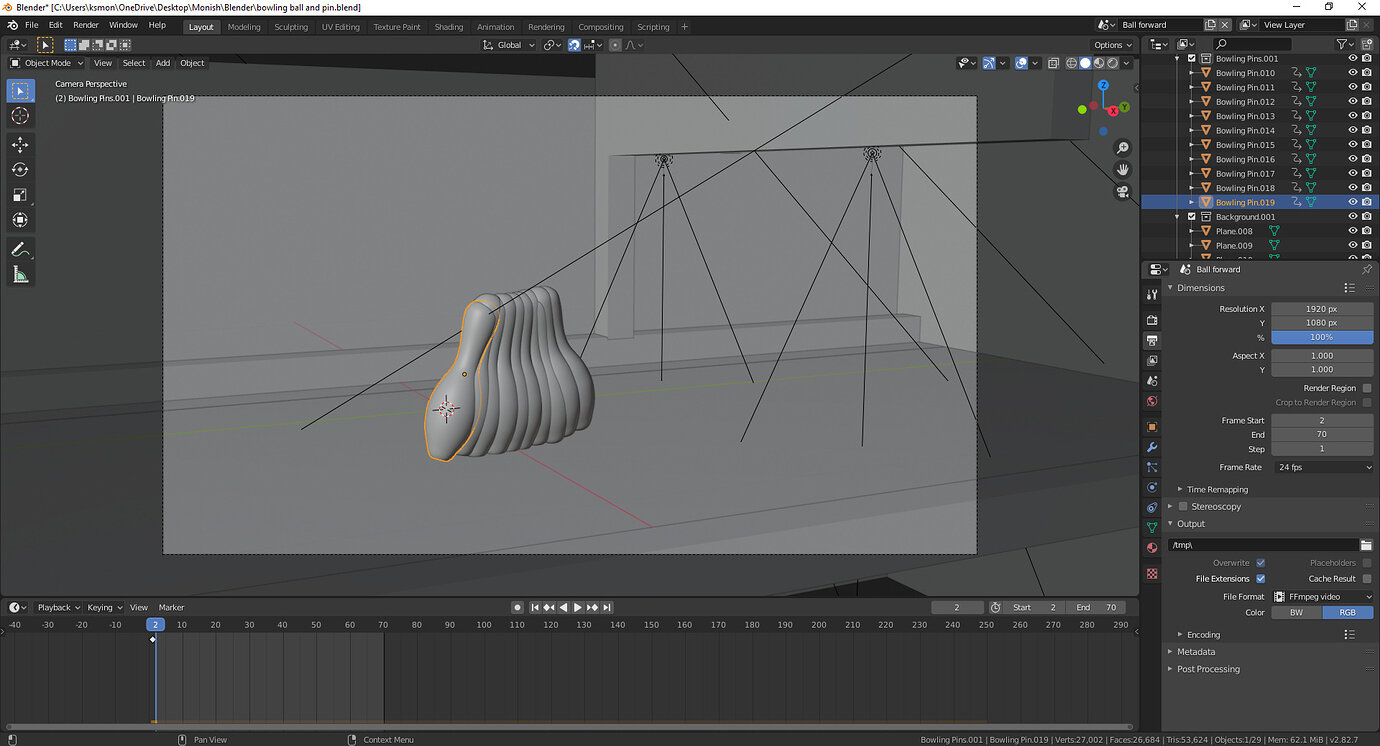1380x746 pixels.
Task: Expand the Time Remapping section
Action: [x=1217, y=490]
